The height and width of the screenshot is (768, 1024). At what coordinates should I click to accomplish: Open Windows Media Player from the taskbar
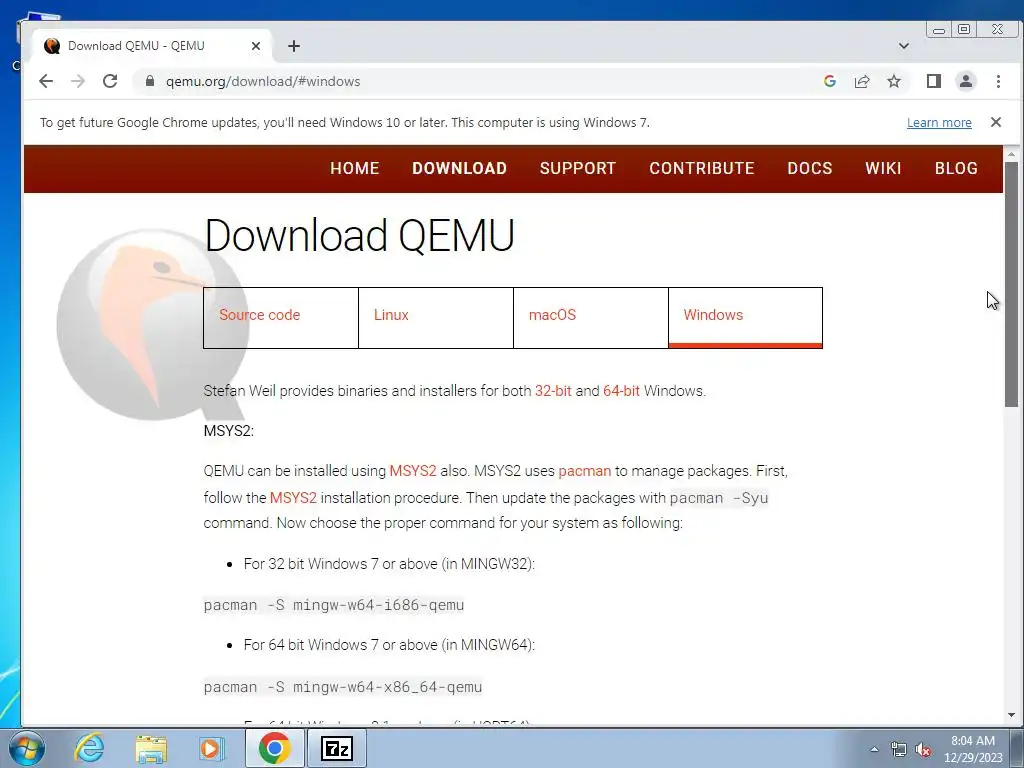[211, 748]
